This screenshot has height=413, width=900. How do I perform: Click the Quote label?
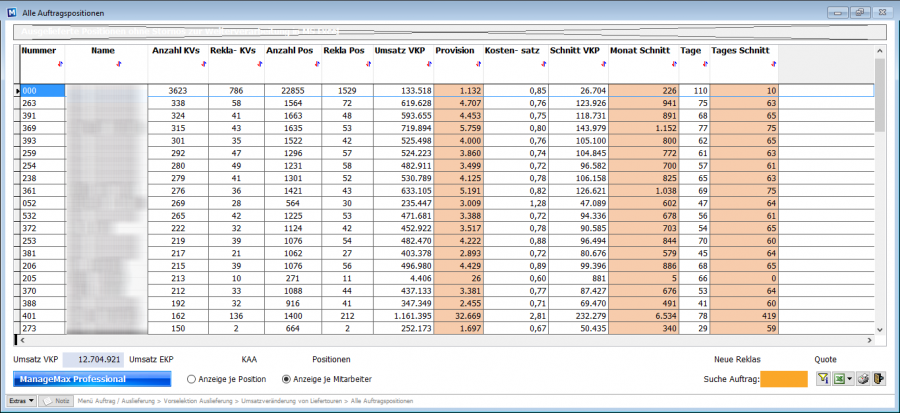tap(825, 360)
